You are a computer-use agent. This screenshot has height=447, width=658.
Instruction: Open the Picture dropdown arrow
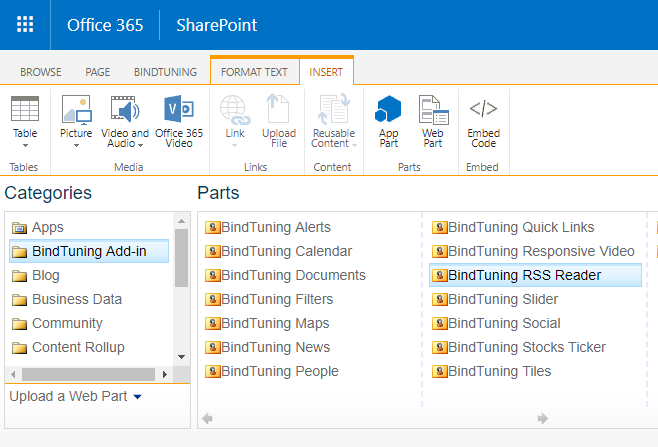click(x=76, y=145)
